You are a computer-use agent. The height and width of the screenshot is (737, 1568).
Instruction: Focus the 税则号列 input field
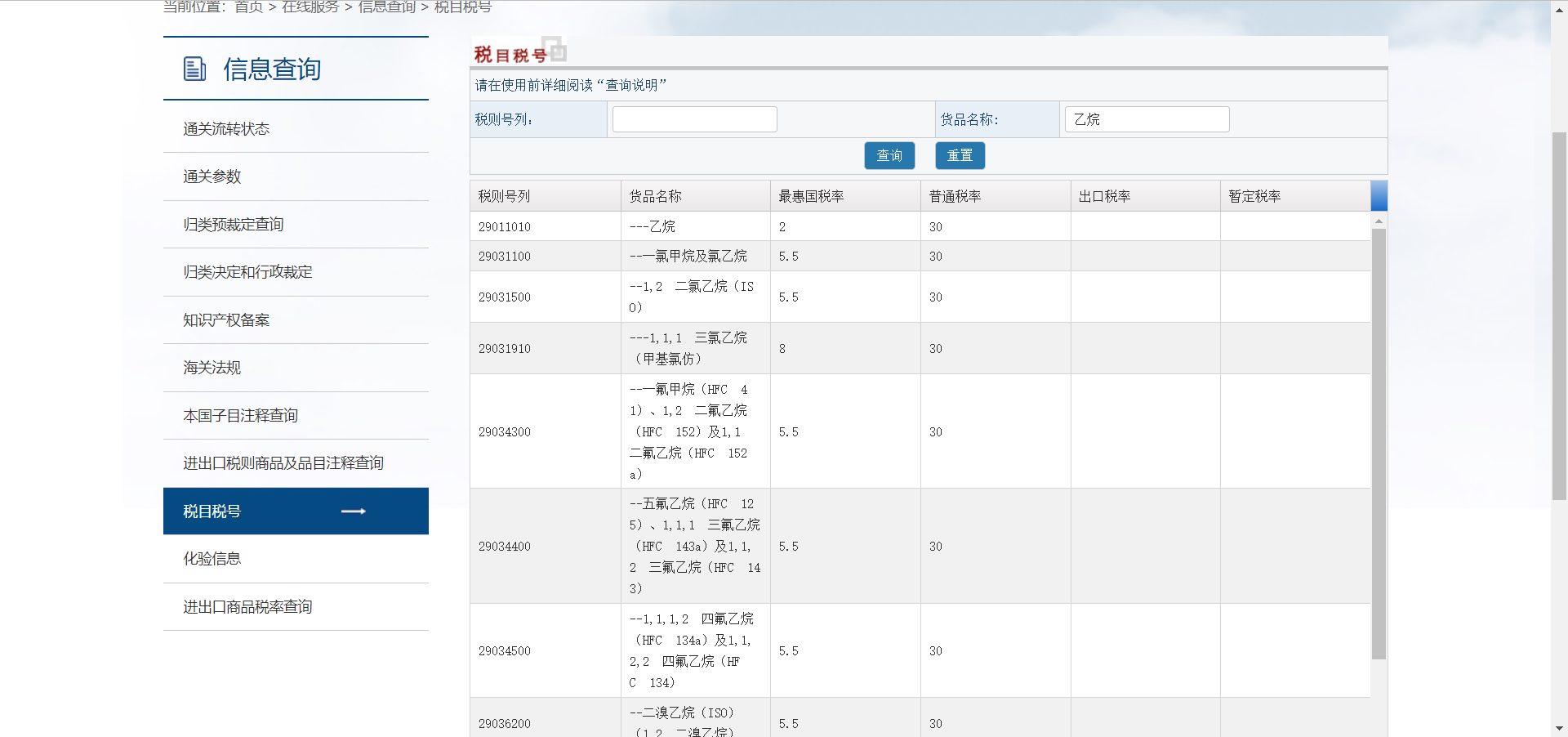[695, 119]
